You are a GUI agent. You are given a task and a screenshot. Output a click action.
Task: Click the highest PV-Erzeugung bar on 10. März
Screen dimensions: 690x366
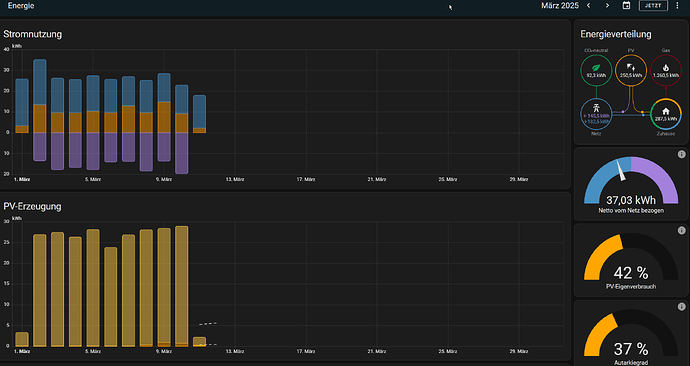point(182,286)
